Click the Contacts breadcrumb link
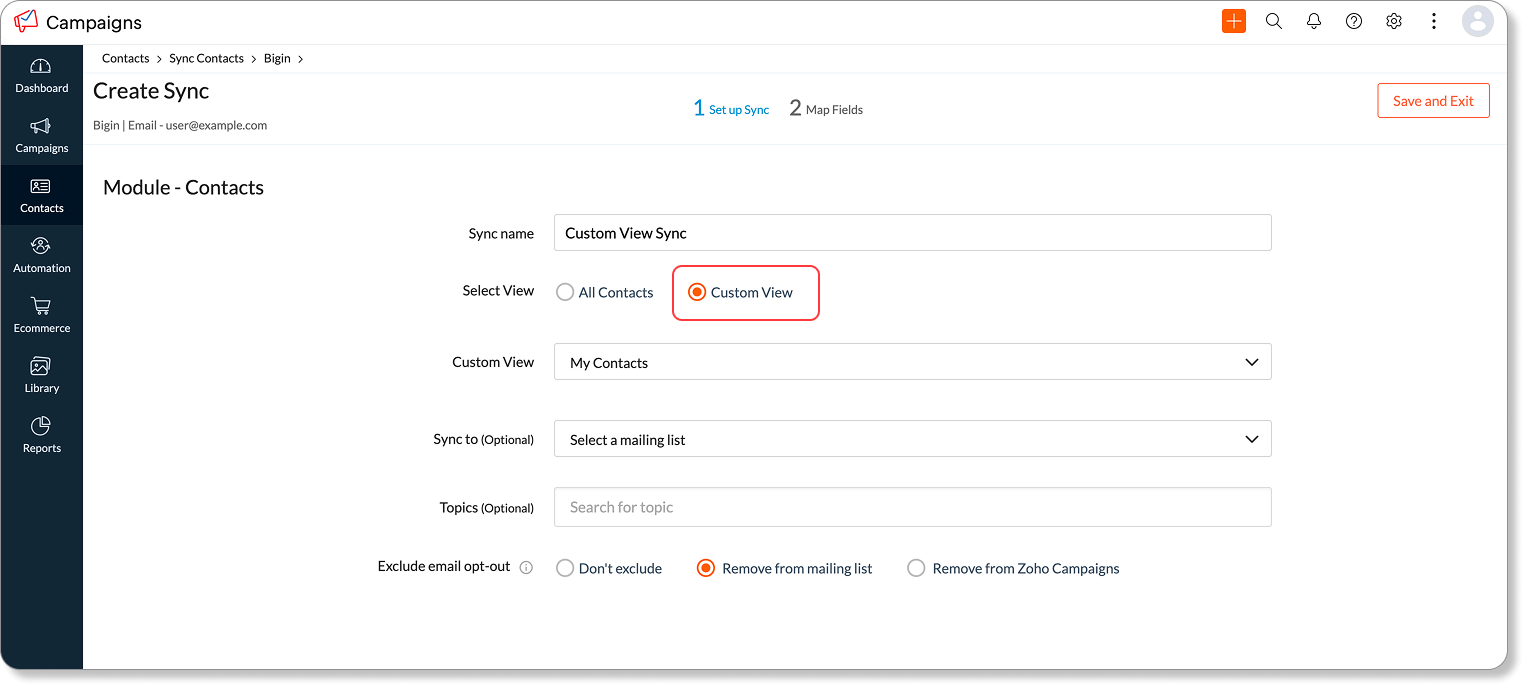The height and width of the screenshot is (686, 1524). point(125,58)
